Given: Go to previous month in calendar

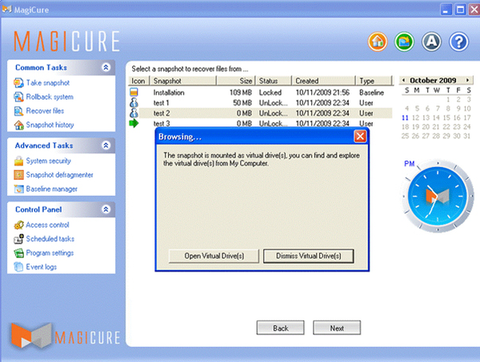Looking at the screenshot, I should [404, 80].
